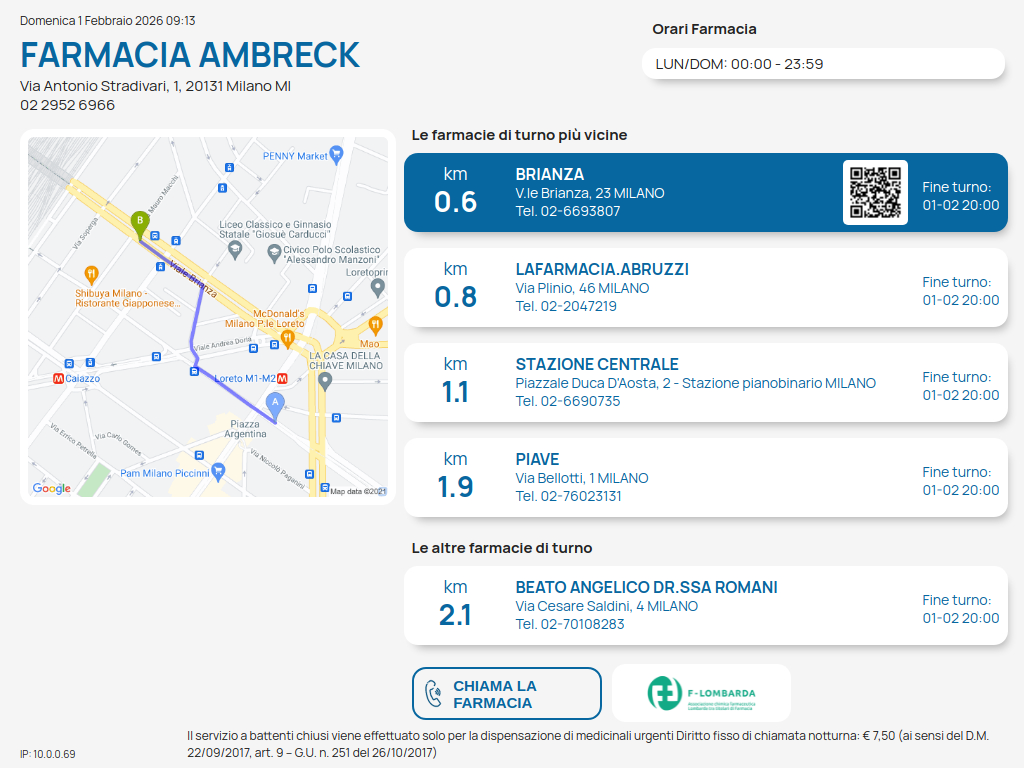Click the LUN/DOM opening hours box
This screenshot has height=768, width=1024.
click(822, 64)
